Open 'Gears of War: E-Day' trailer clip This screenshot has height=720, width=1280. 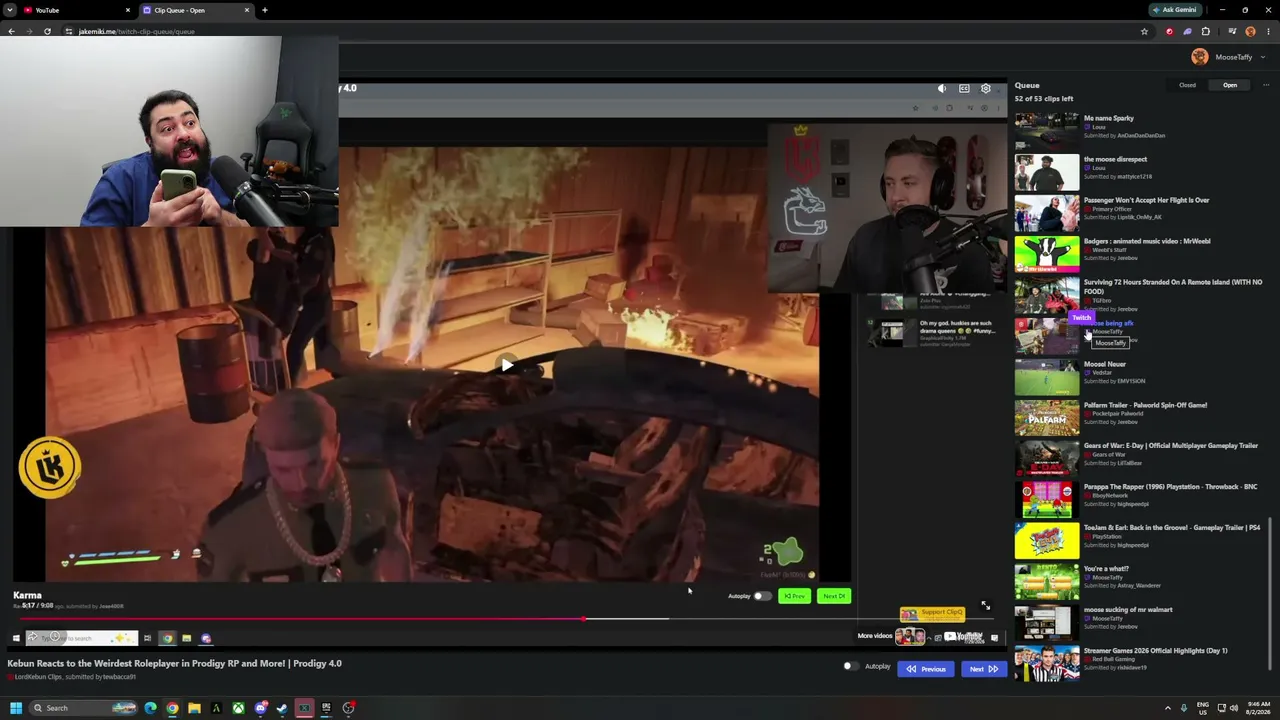[x=1140, y=458]
